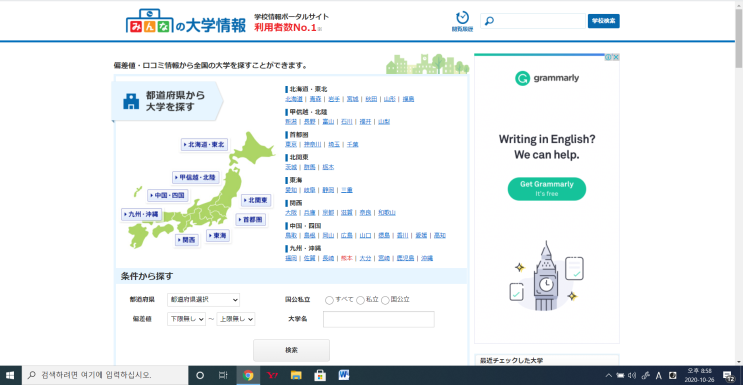Viewport: 743px width, 385px height.
Task: Click the volume speaker icon in the tray
Action: [632, 376]
